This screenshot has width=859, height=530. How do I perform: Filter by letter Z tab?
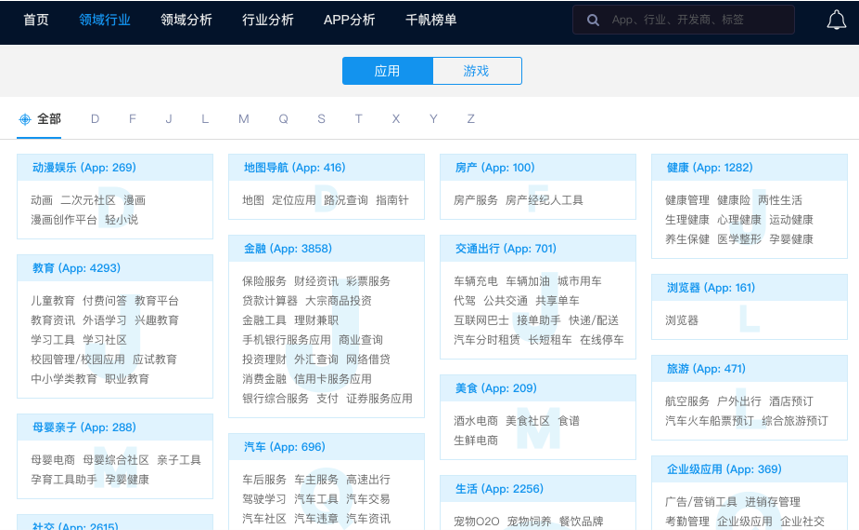click(471, 119)
